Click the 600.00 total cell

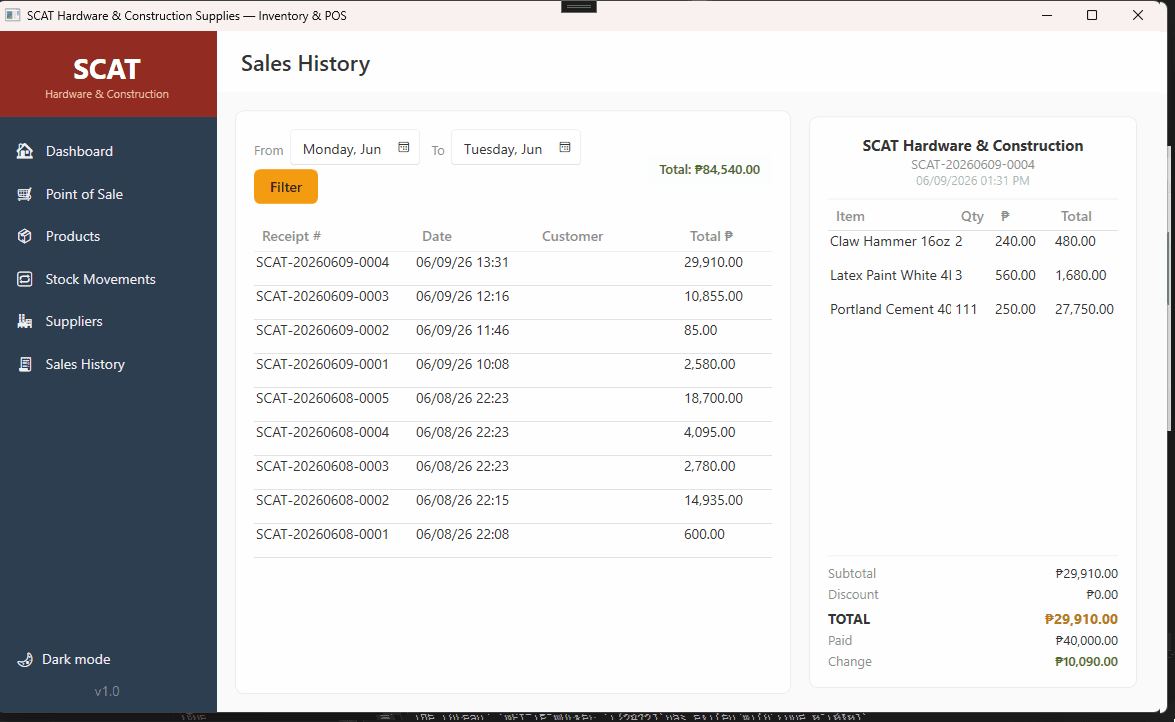704,534
